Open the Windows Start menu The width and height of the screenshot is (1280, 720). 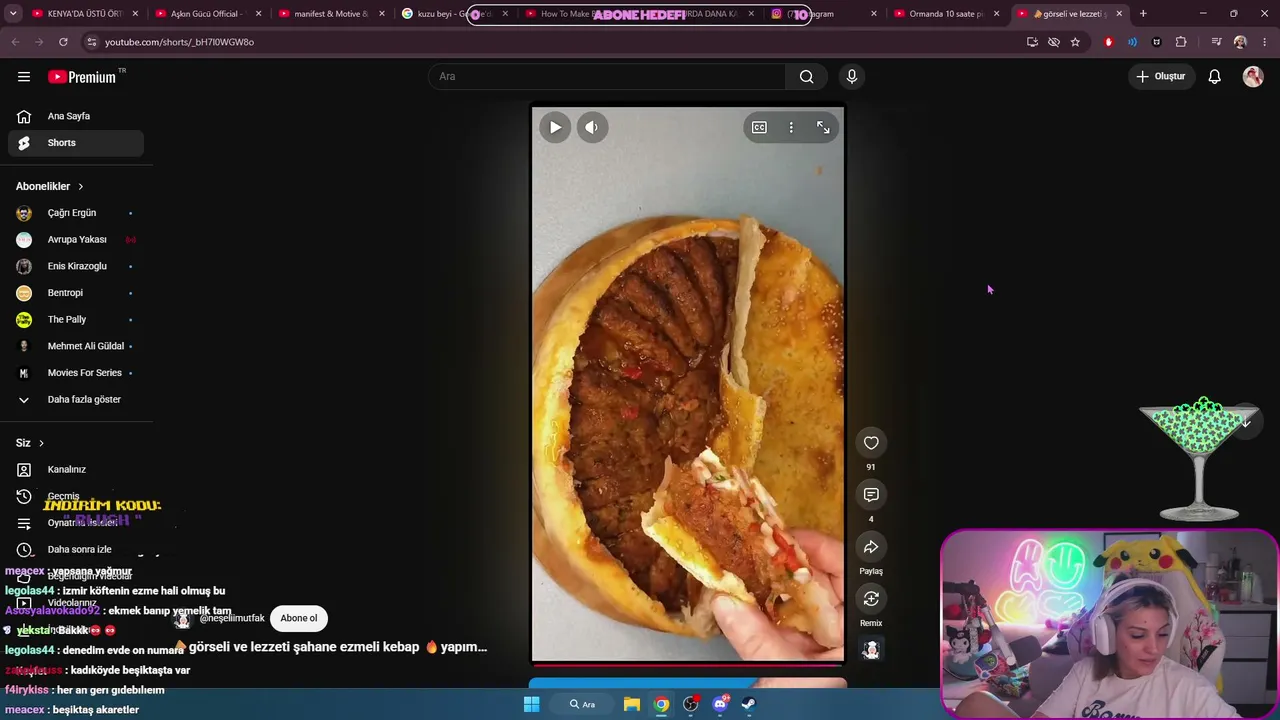(x=531, y=704)
